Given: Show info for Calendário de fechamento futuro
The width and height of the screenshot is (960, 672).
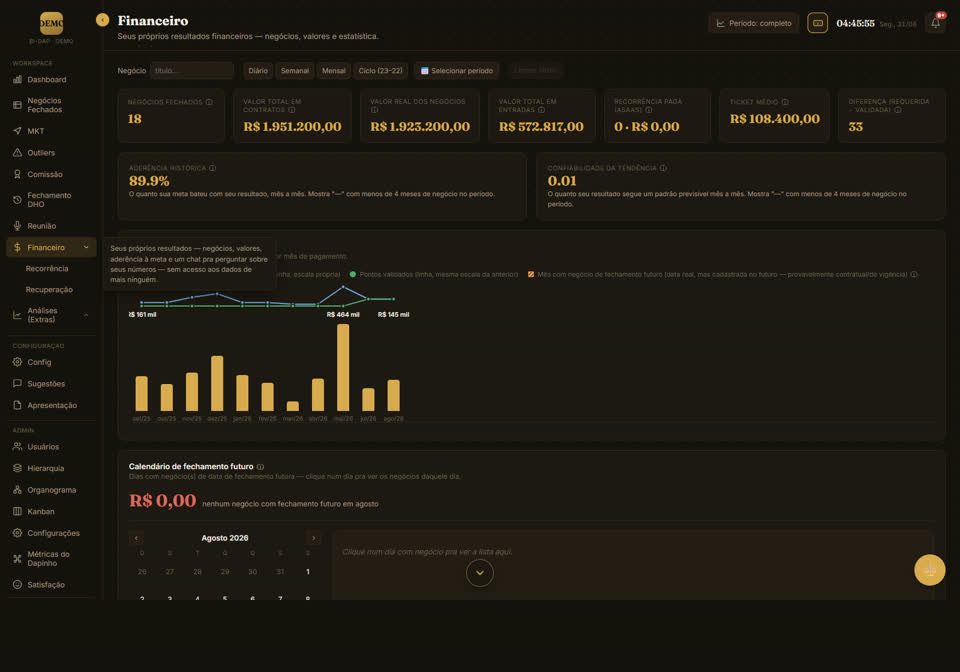Looking at the screenshot, I should 260,467.
